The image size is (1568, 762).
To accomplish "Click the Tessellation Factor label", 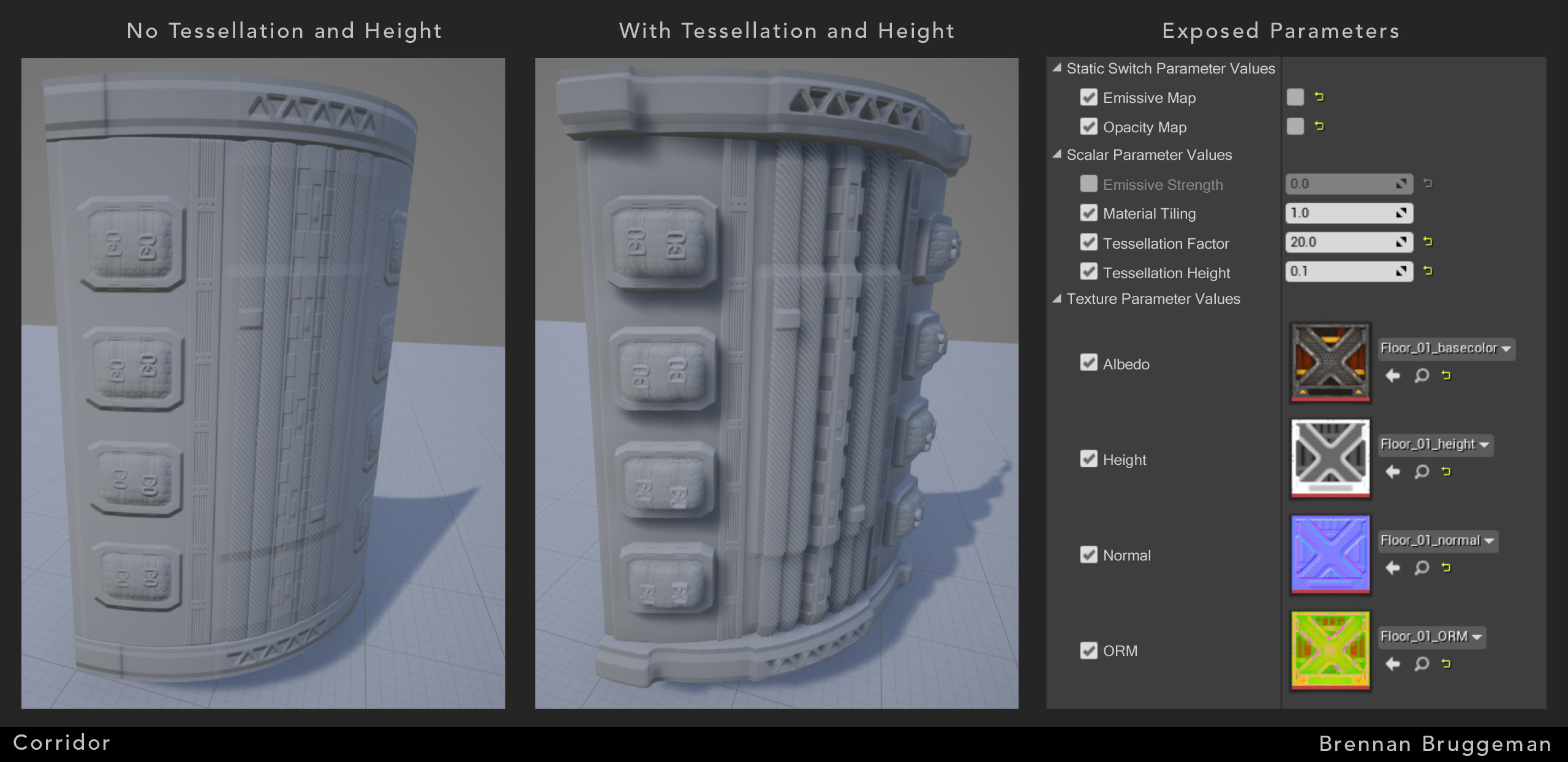I will [1166, 243].
